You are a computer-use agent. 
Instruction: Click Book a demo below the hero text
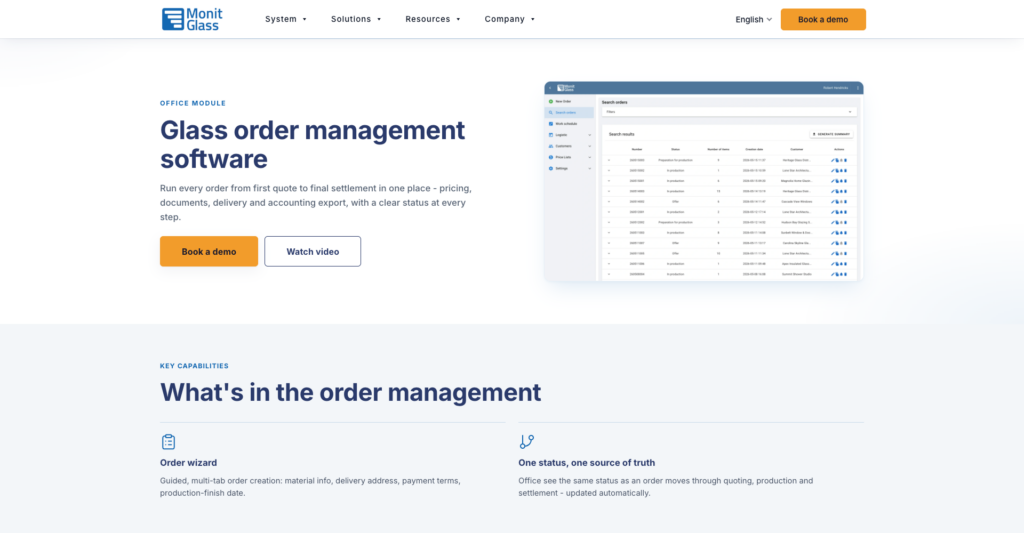209,251
